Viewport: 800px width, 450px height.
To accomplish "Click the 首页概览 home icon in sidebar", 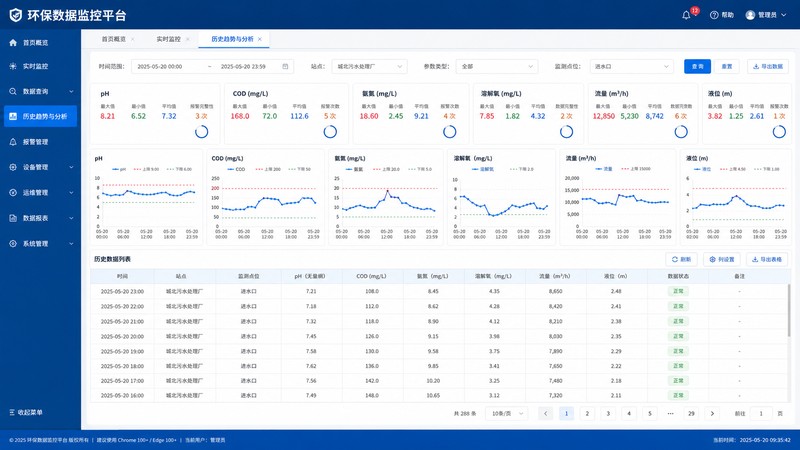I will (13, 42).
